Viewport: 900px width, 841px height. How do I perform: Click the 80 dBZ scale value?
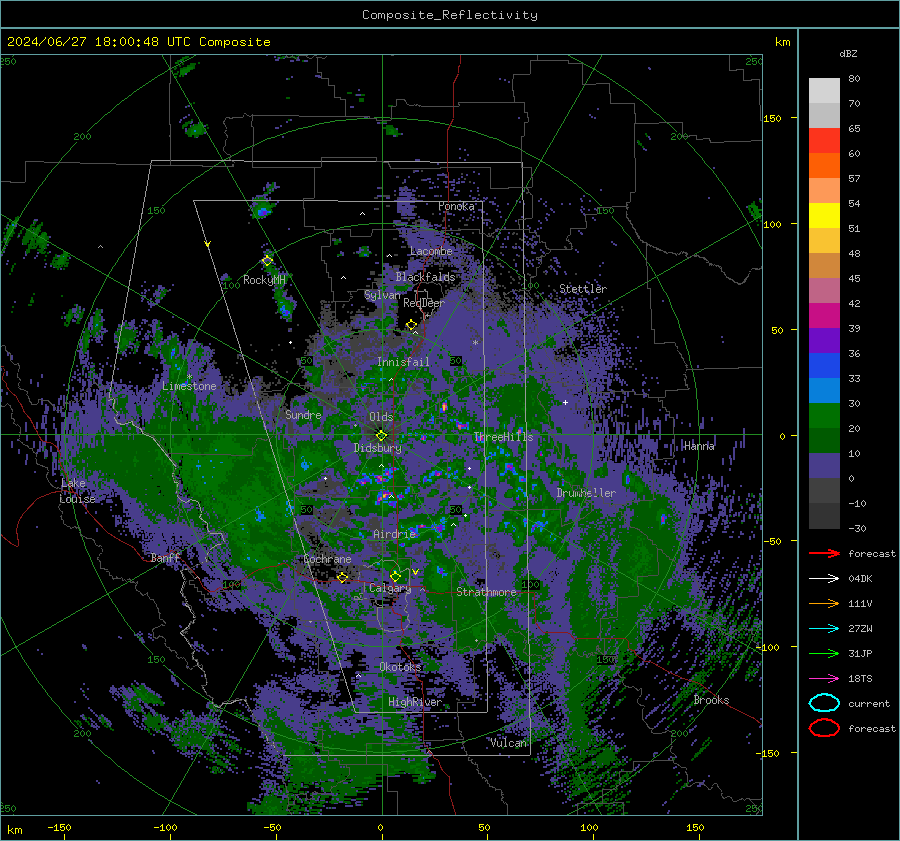pos(854,79)
